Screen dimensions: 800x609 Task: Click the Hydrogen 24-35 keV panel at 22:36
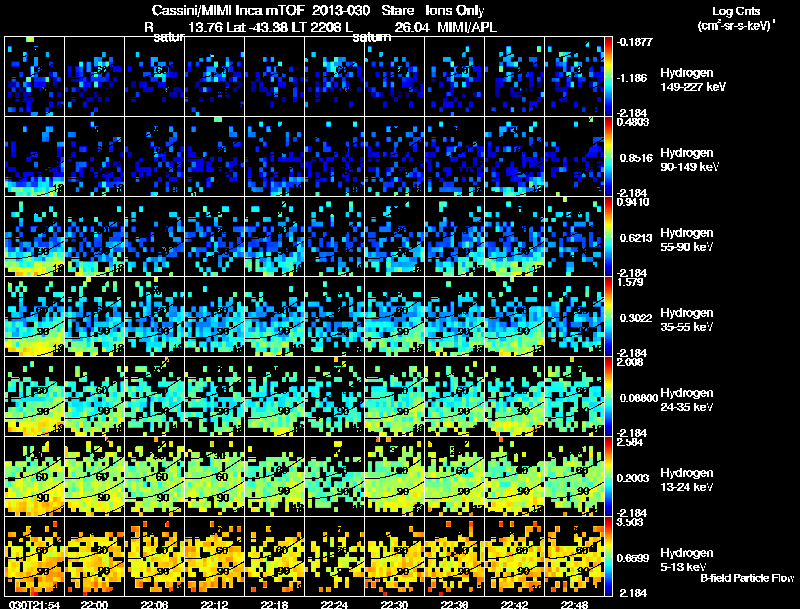pyautogui.click(x=455, y=396)
